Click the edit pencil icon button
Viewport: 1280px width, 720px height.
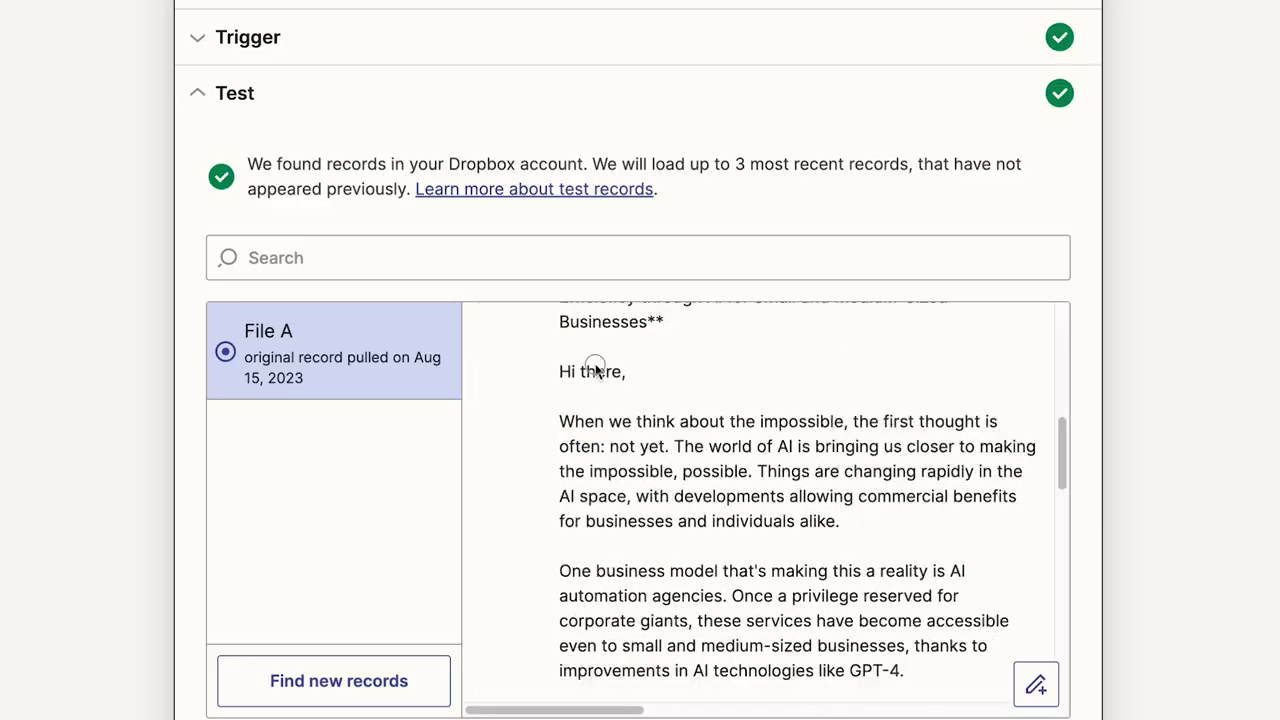tap(1036, 685)
